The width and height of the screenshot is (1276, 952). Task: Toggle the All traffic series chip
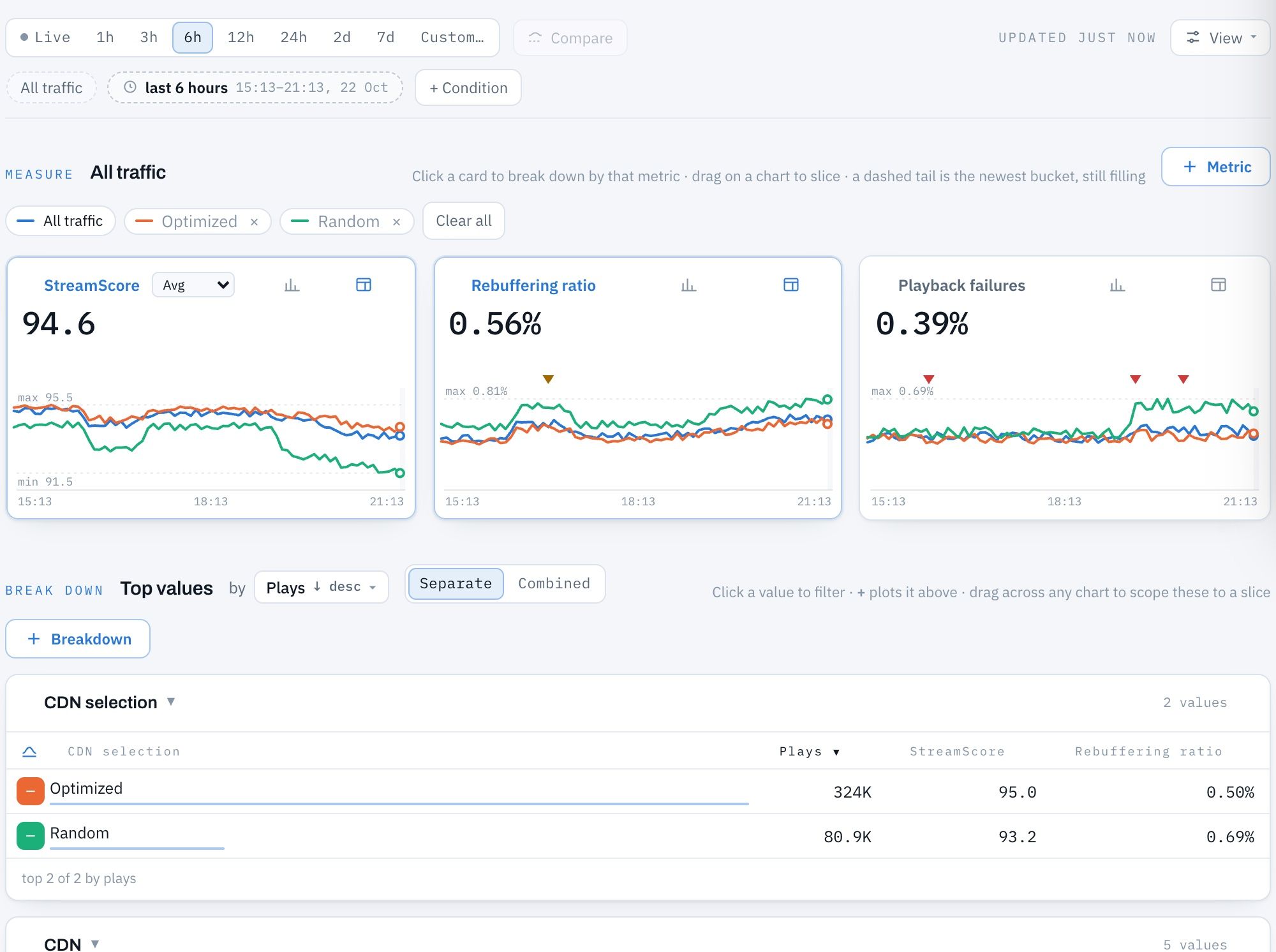coord(61,221)
